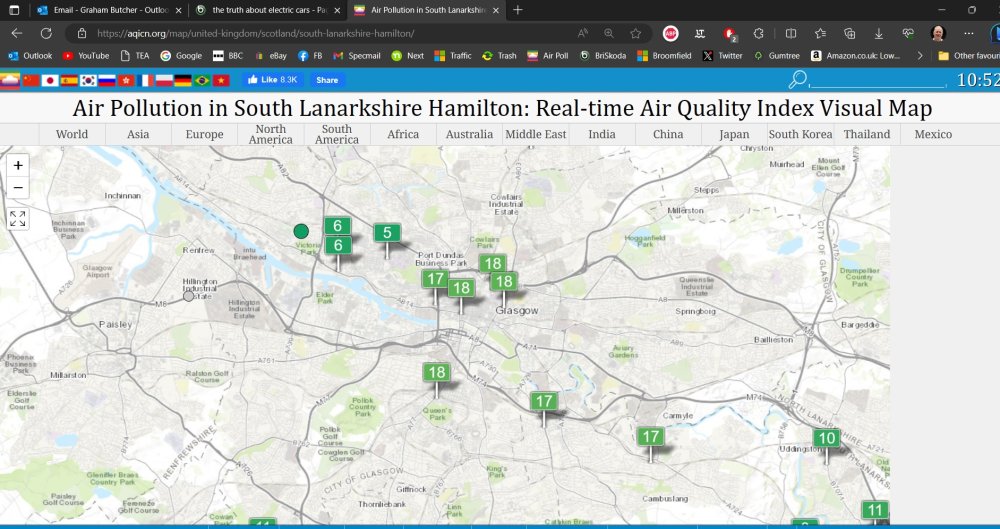
Task: View site information lock icon
Action: tap(81, 34)
